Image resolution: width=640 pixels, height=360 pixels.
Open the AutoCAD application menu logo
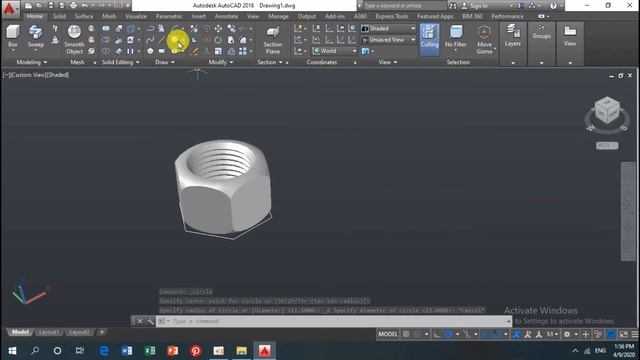(9, 8)
